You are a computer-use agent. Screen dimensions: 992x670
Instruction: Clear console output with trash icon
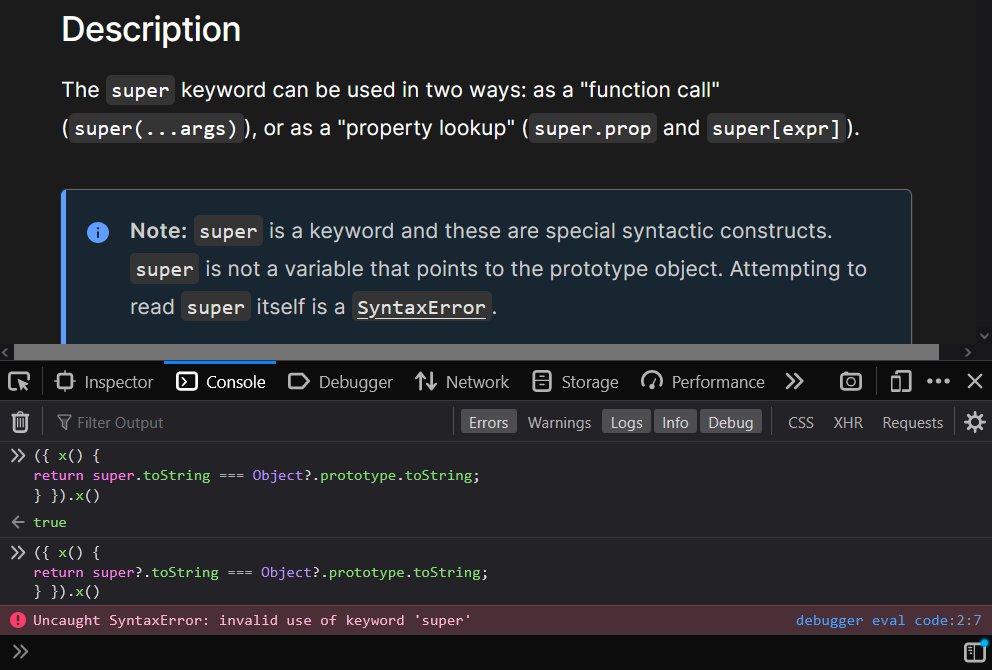click(20, 422)
